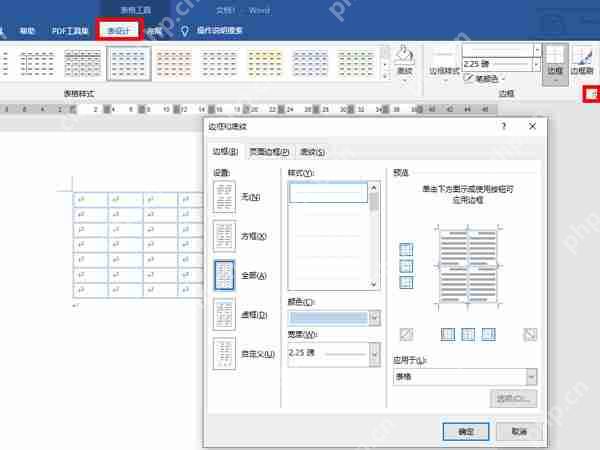Viewport: 600px width, 450px height.
Task: Click the 笔颜色 pen color button
Action: click(x=484, y=79)
